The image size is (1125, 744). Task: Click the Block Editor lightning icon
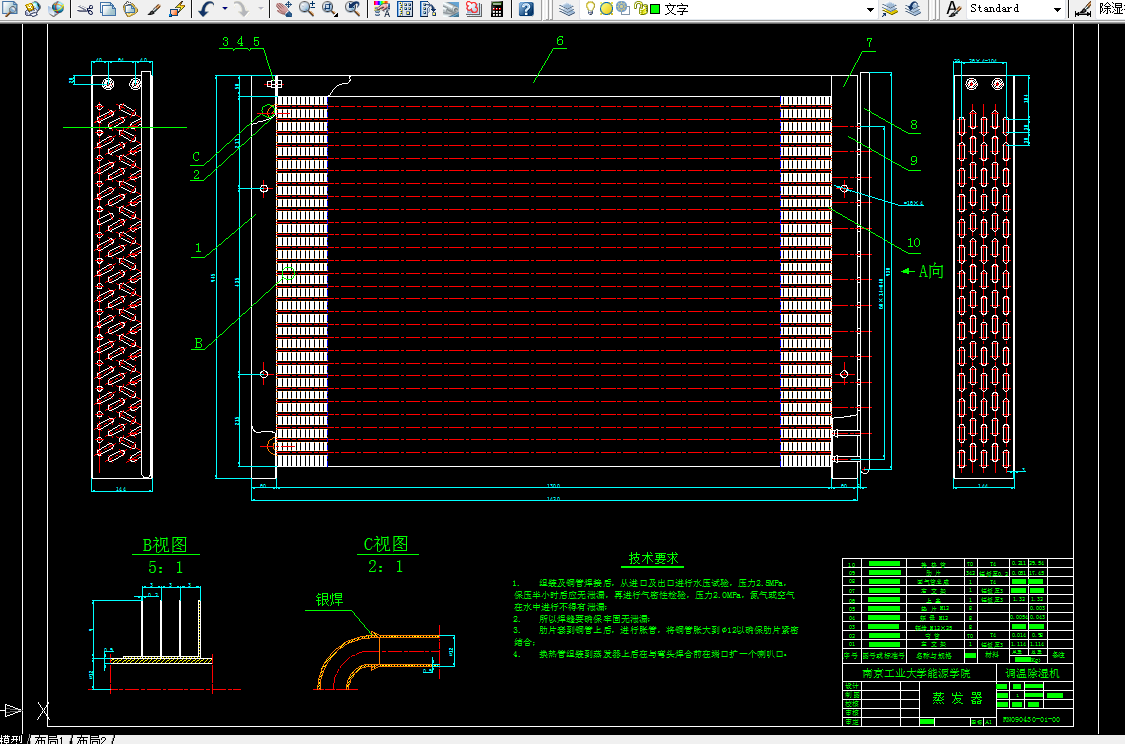176,9
